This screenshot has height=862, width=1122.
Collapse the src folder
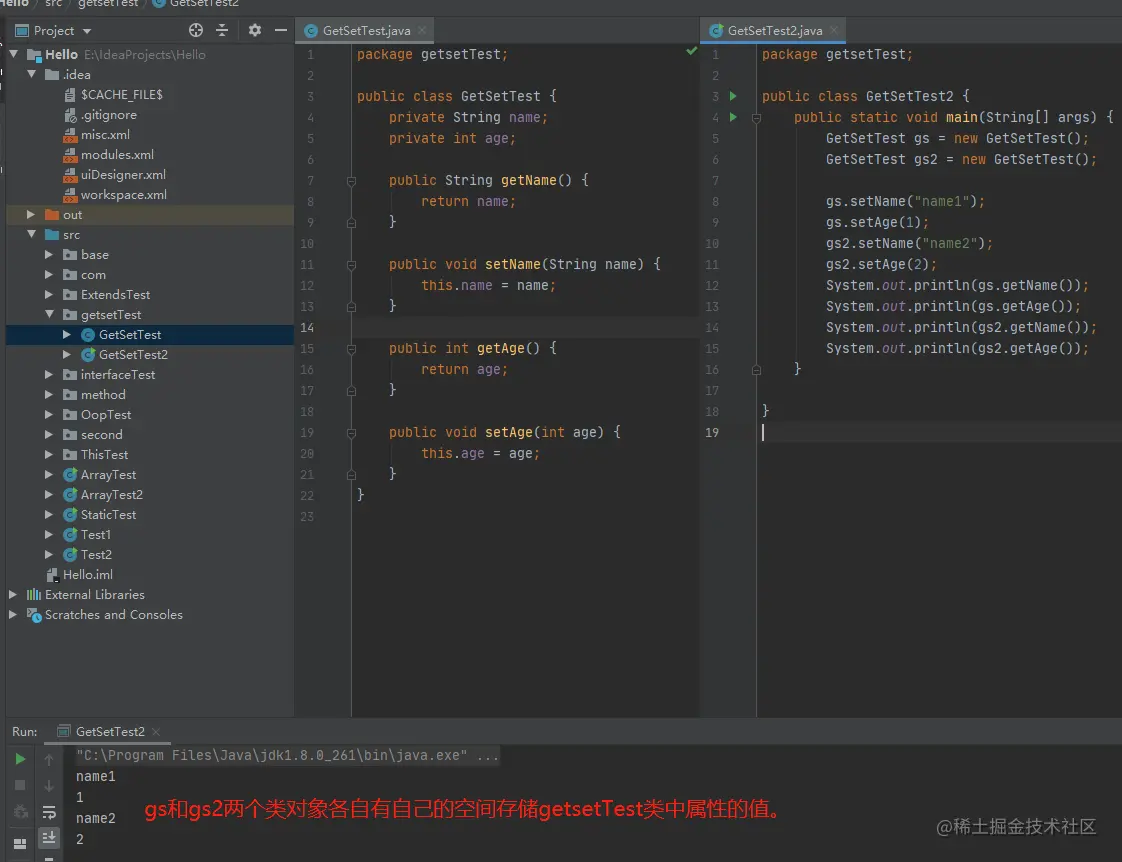tap(31, 234)
